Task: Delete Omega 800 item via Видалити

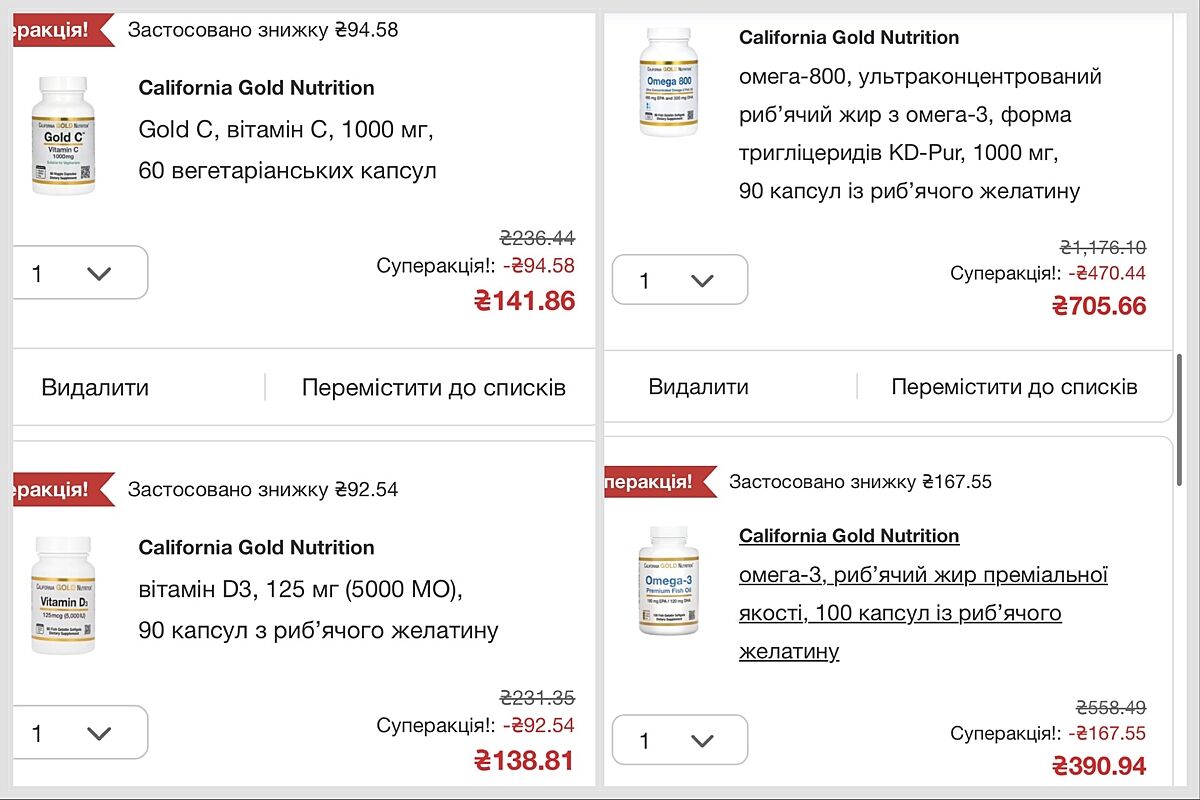Action: tap(698, 387)
